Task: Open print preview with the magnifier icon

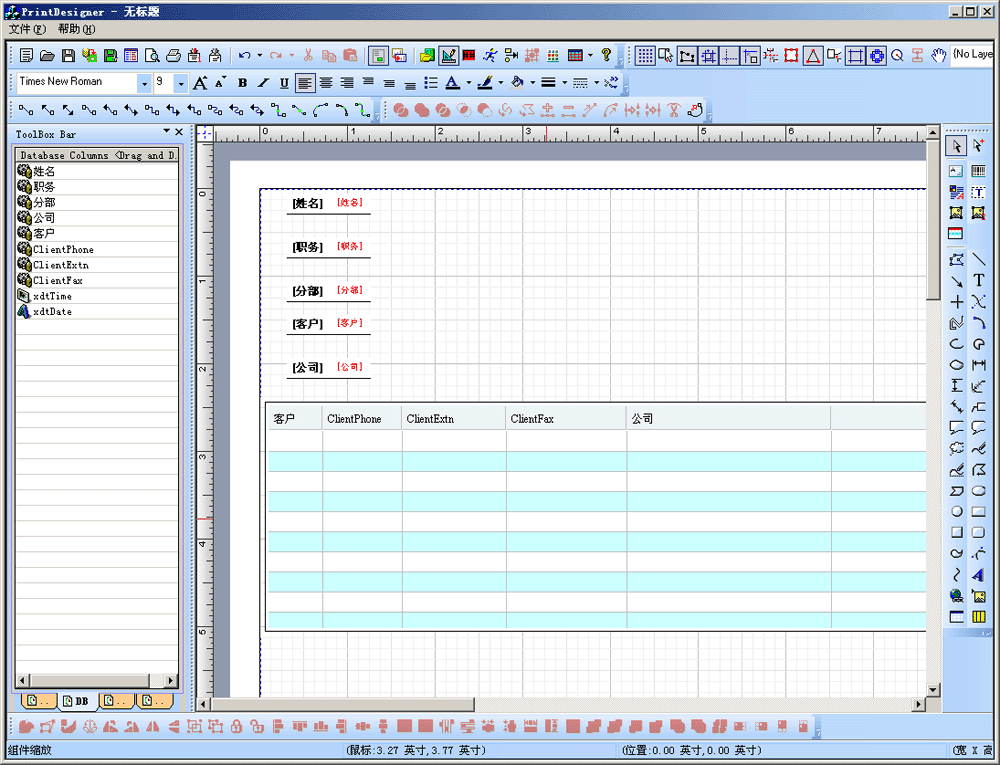Action: (x=152, y=55)
